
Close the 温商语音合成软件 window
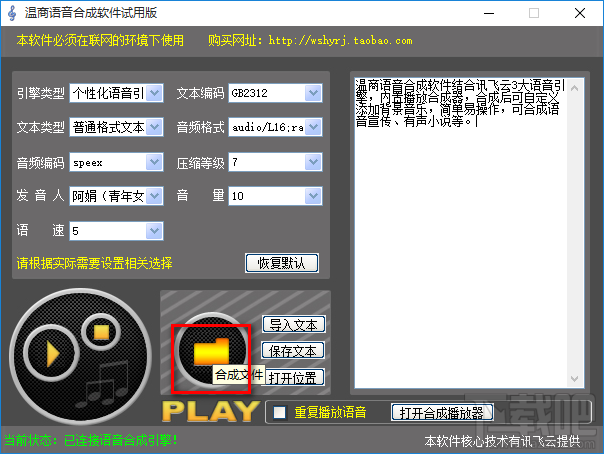tap(580, 13)
